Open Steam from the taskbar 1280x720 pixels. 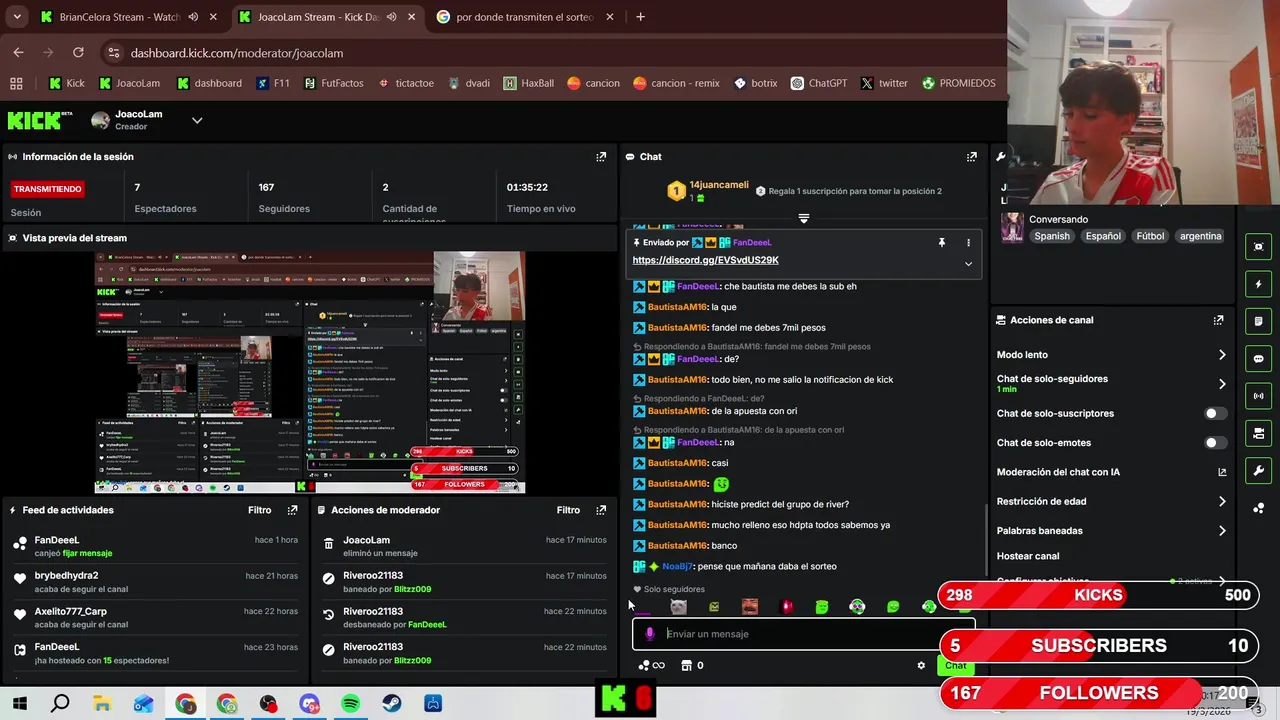pos(391,704)
